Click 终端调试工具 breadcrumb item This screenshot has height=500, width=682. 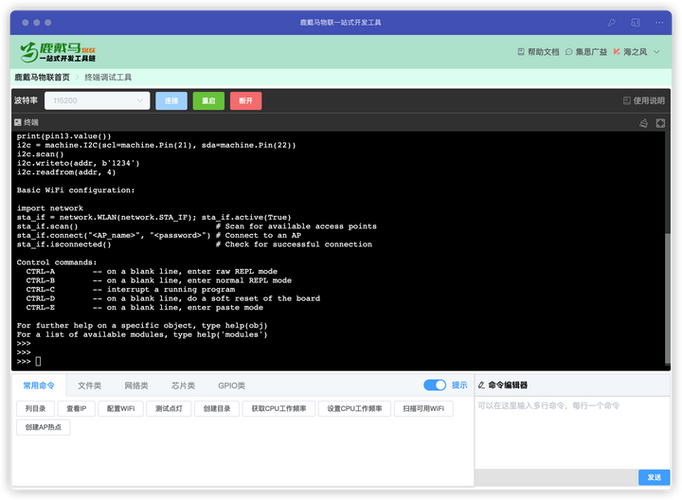pyautogui.click(x=108, y=77)
